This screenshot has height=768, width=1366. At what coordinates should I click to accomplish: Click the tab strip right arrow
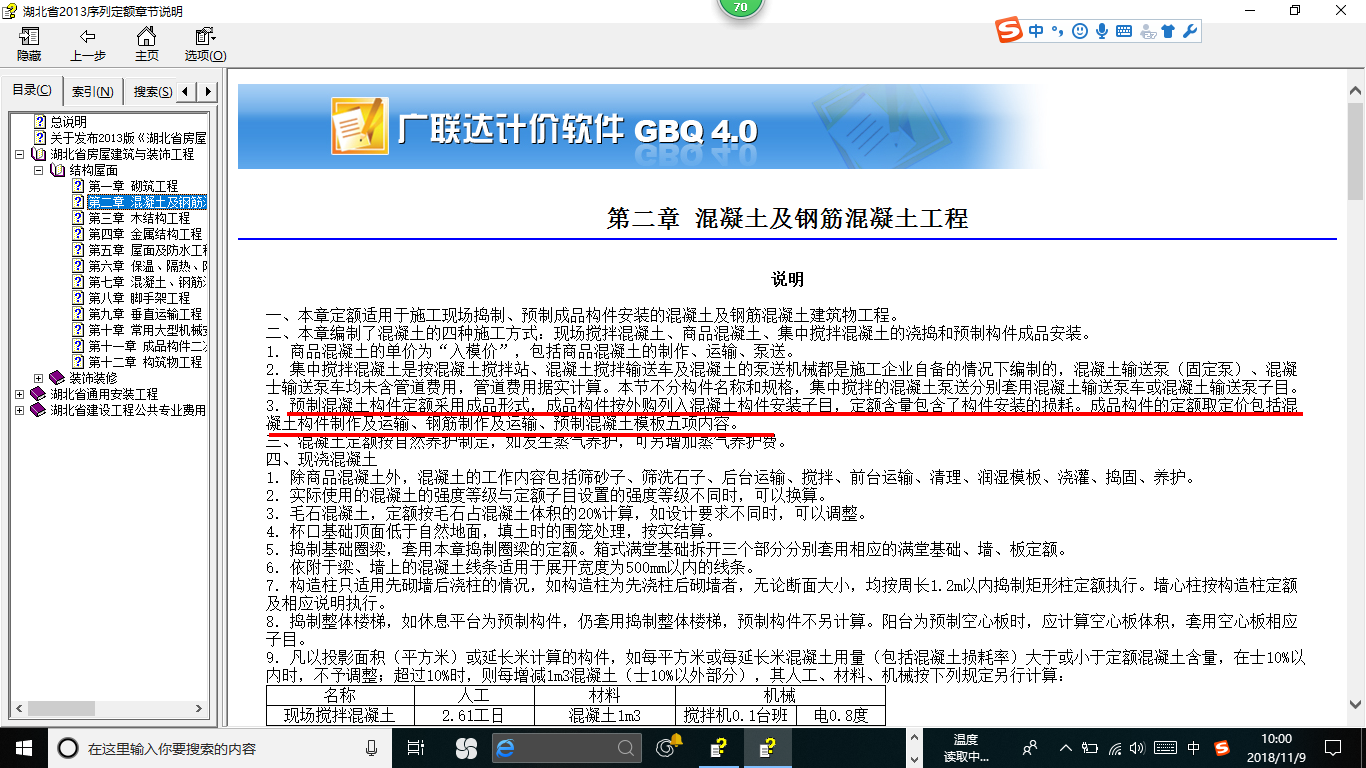(207, 92)
